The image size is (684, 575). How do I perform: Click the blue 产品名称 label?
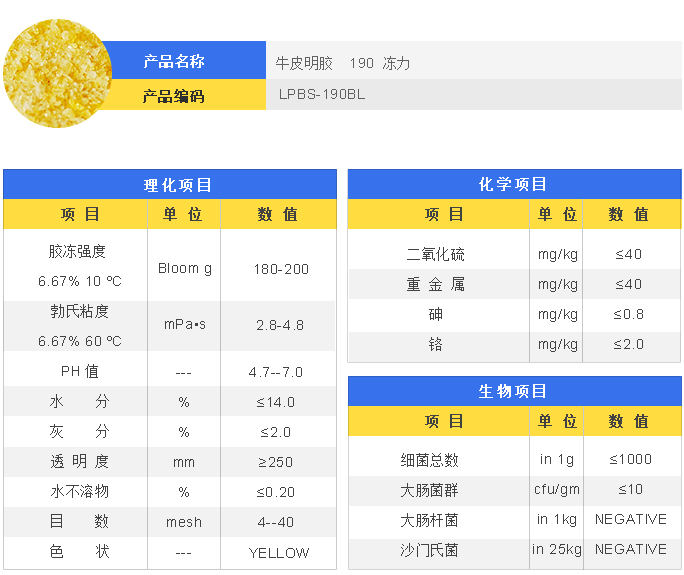(173, 62)
